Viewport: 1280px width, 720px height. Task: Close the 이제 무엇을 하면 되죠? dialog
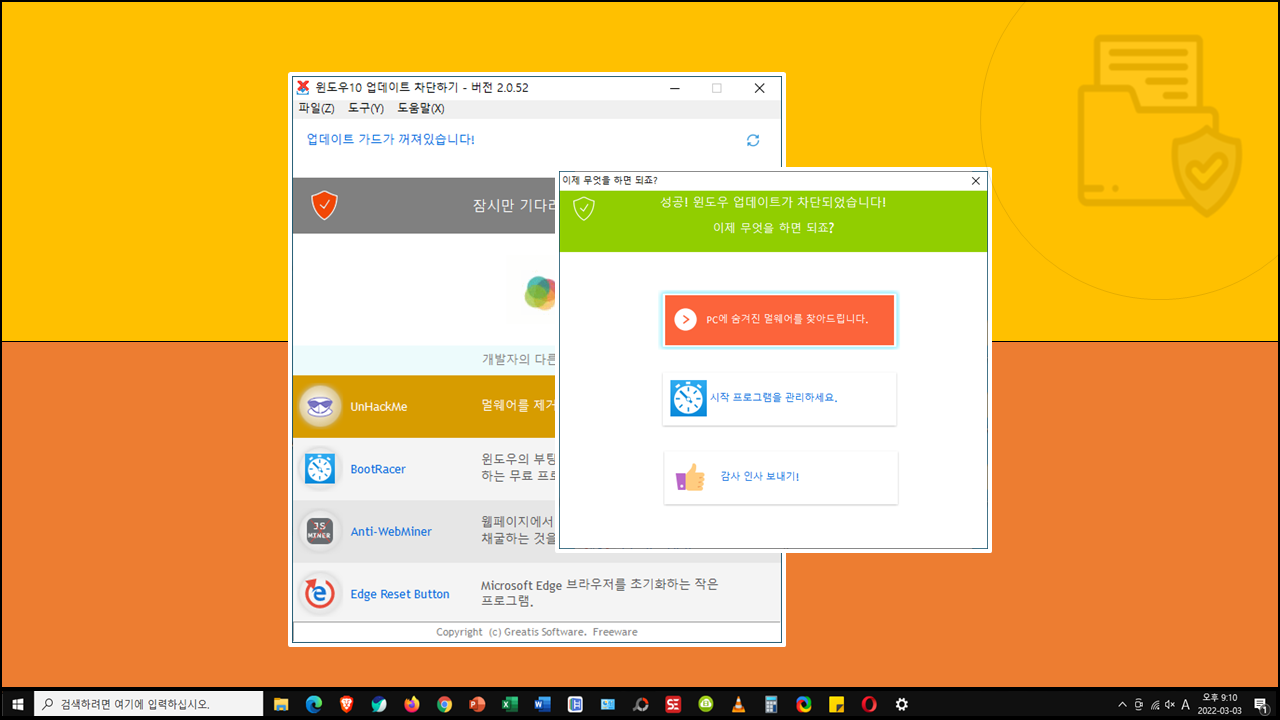[976, 181]
